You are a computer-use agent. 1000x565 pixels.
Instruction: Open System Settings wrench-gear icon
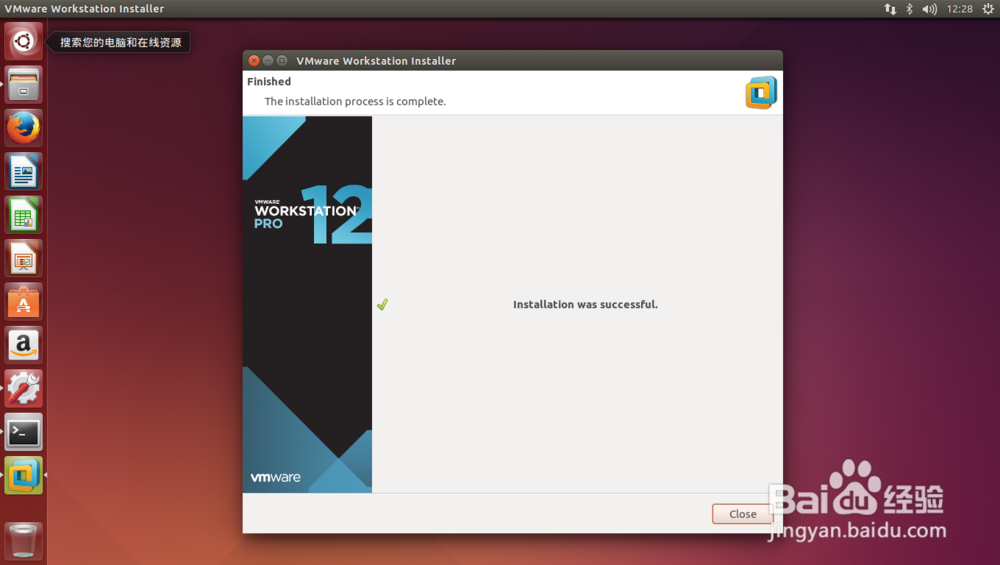point(24,388)
